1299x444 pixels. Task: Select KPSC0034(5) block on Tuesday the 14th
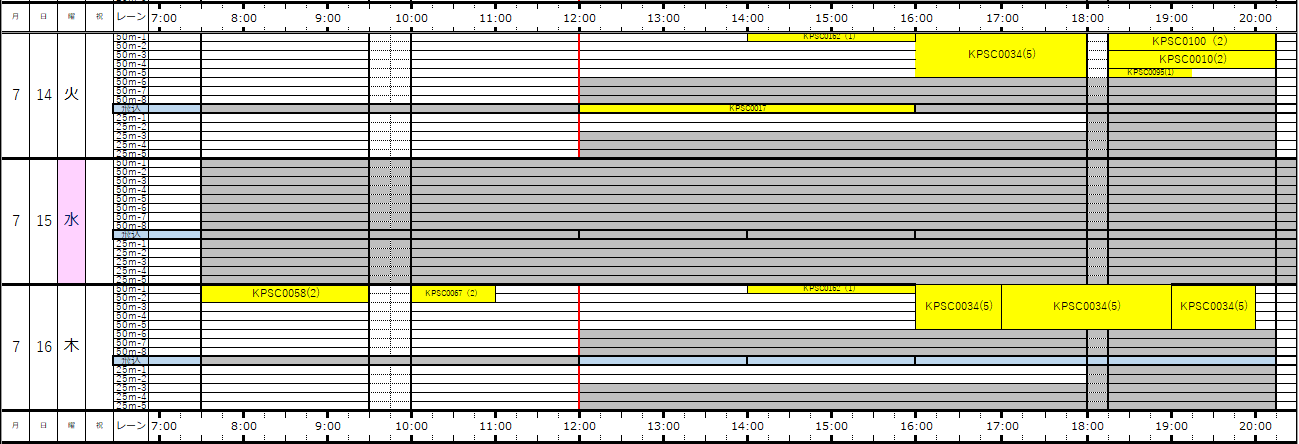[x=1001, y=55]
